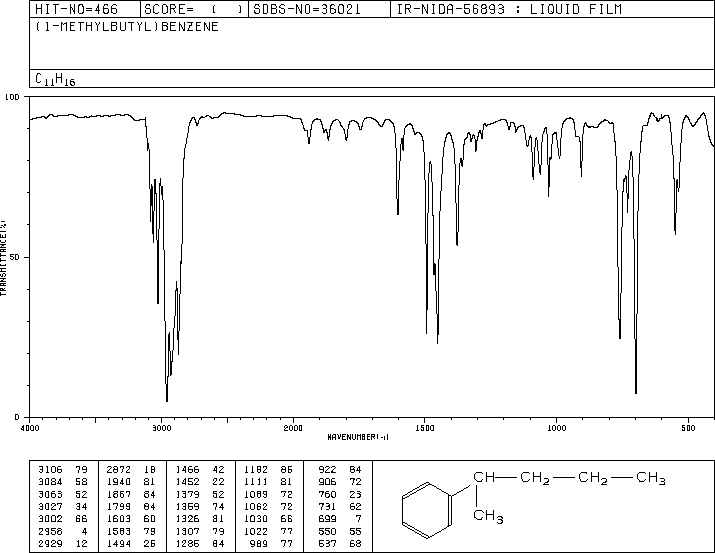
Task: Click peak value 1466 in the table
Action: tap(187, 470)
